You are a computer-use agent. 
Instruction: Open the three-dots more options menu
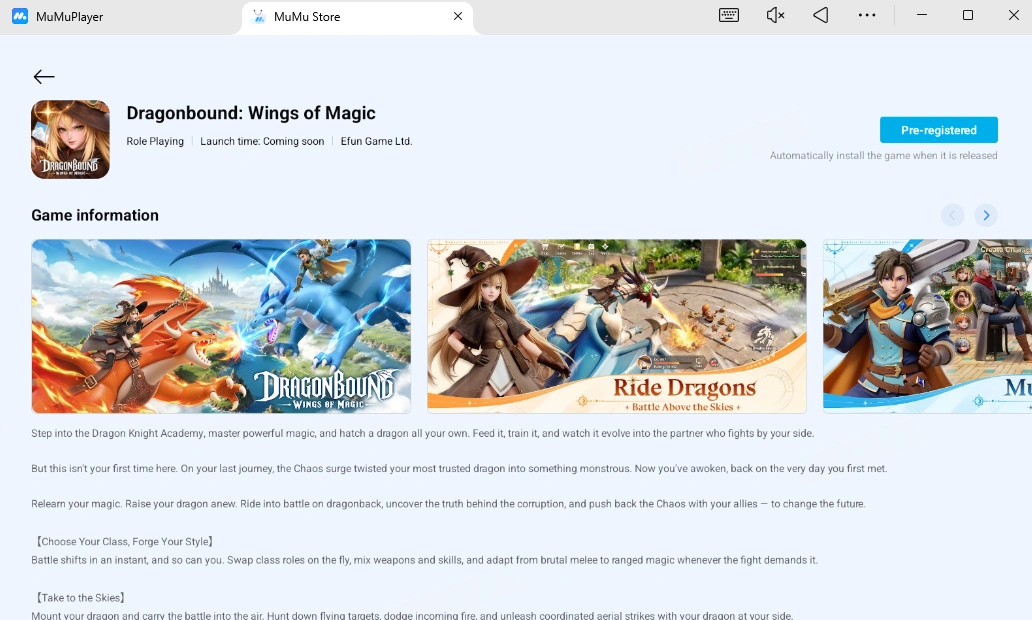click(867, 15)
